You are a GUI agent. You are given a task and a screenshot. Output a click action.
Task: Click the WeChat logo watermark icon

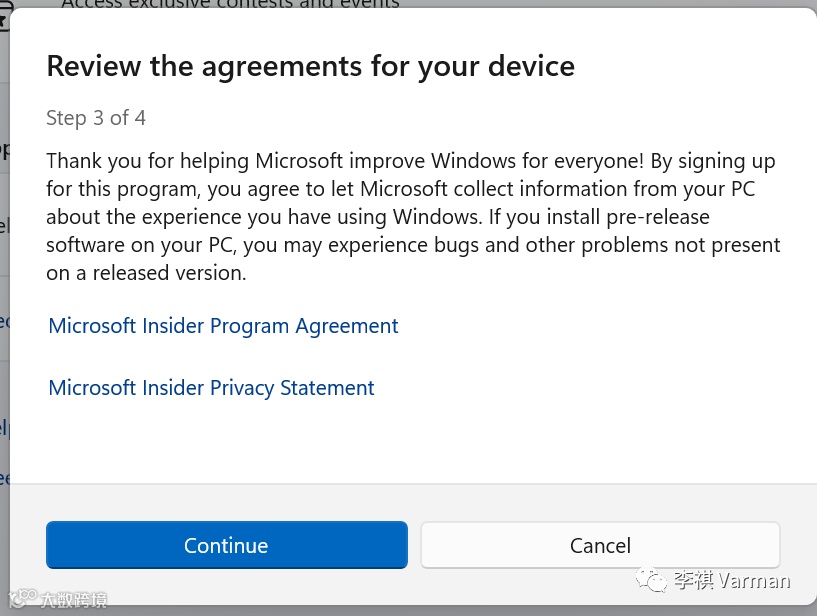pyautogui.click(x=655, y=579)
